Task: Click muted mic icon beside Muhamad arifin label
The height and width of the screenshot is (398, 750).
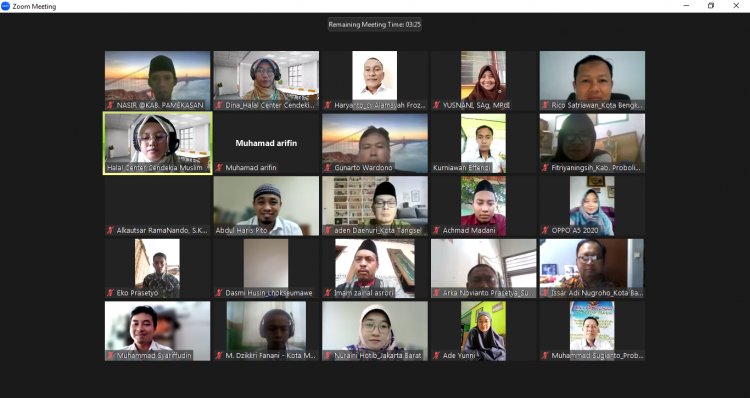Action: 219,168
